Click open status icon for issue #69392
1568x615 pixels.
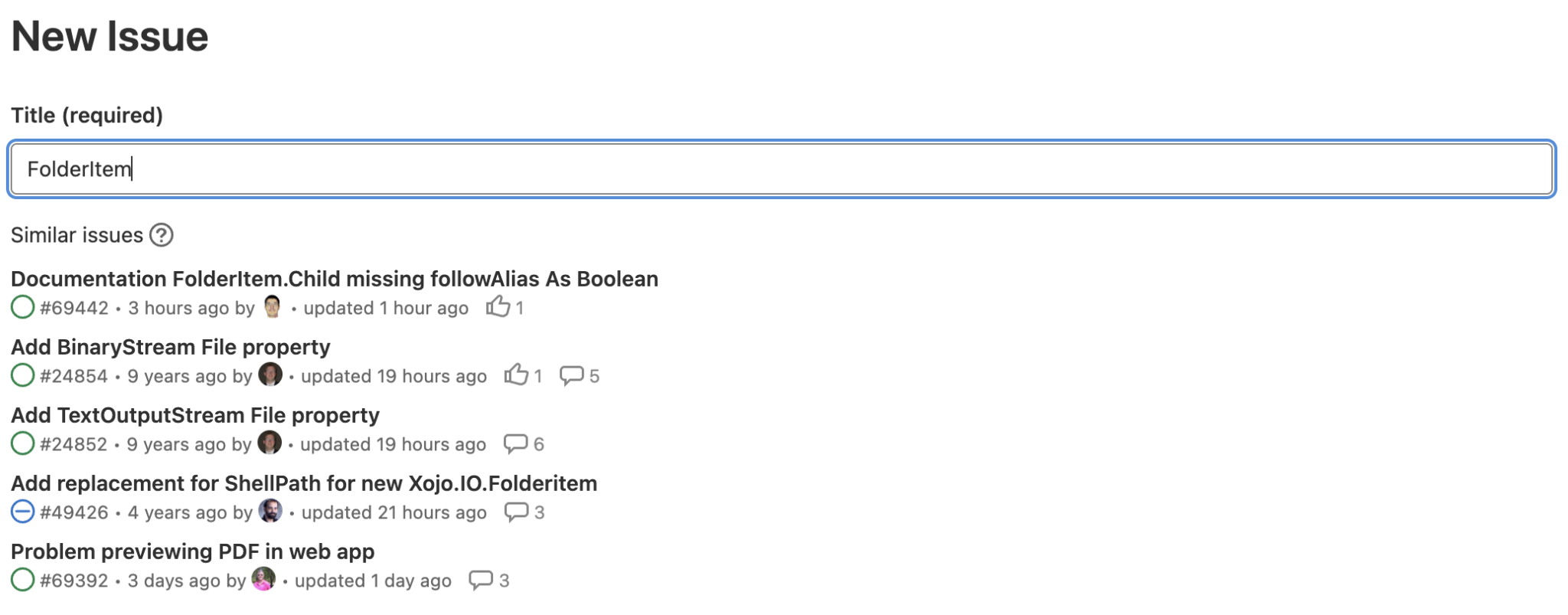click(23, 580)
